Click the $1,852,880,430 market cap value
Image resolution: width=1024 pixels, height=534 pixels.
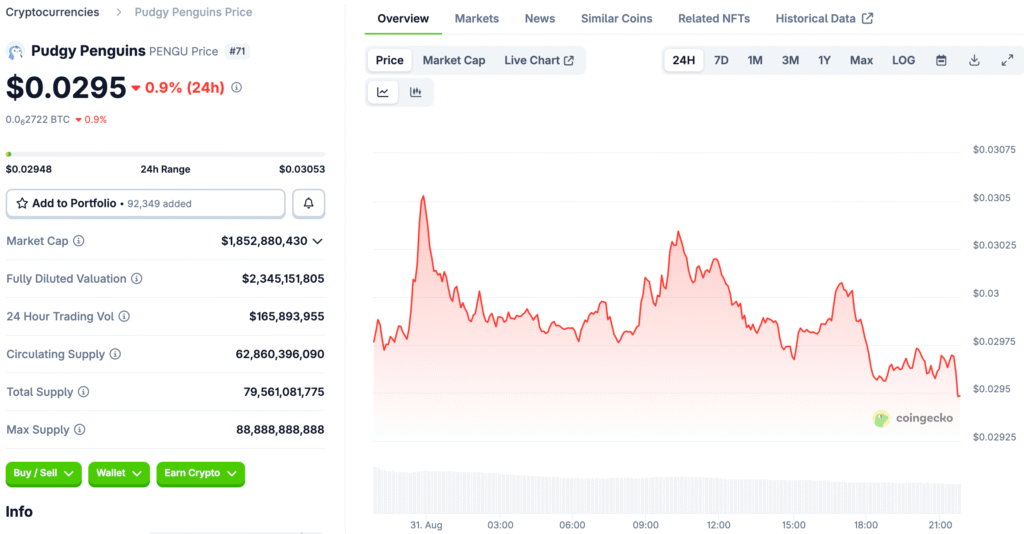coord(264,241)
